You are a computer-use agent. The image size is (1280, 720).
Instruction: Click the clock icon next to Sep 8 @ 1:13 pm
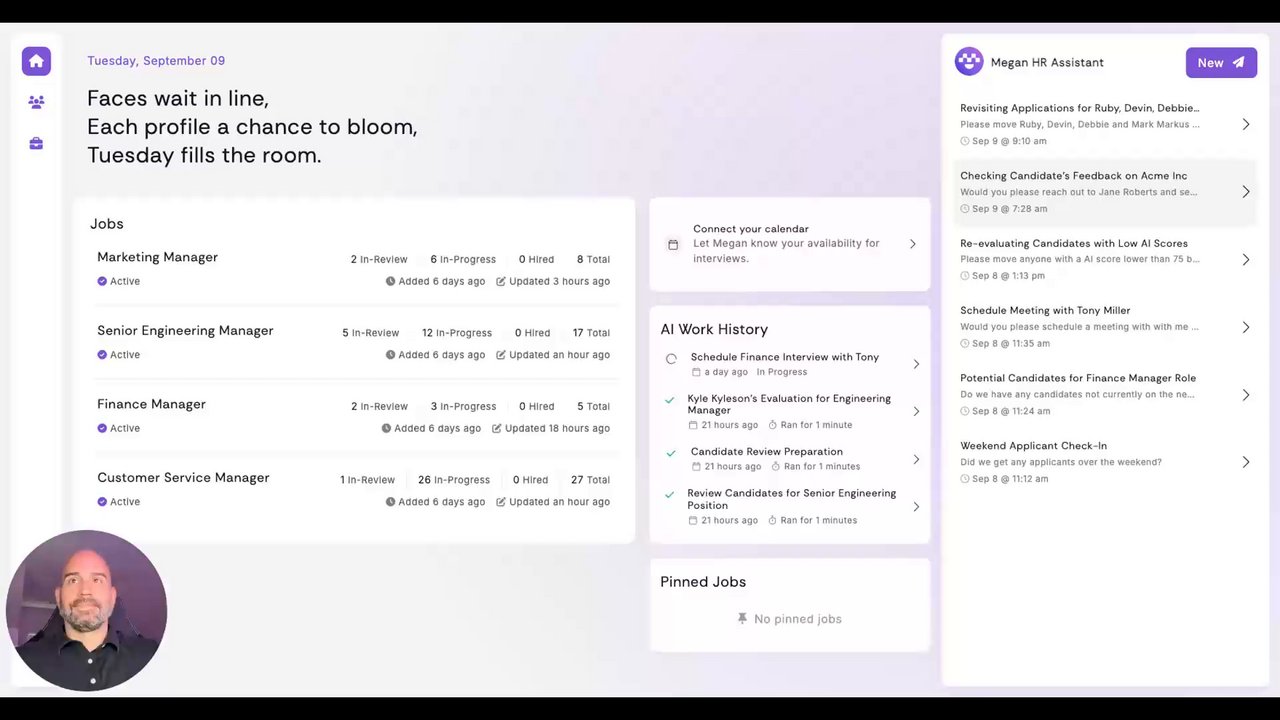pyautogui.click(x=965, y=276)
